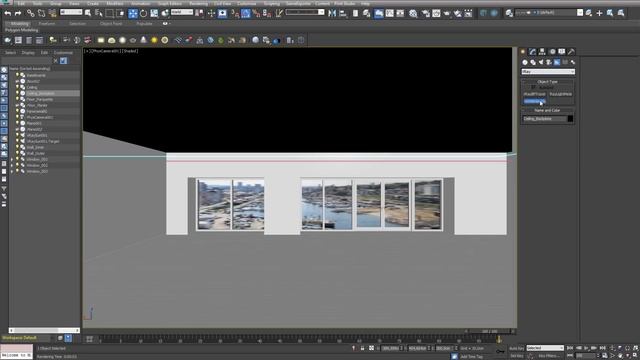The height and width of the screenshot is (360, 640).
Task: Open the Selection ribbon tab
Action: (77, 24)
